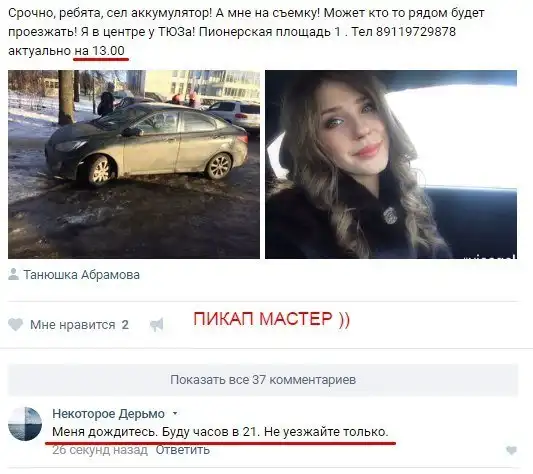Like the comment with the small heart
The height and width of the screenshot is (474, 533).
[x=511, y=451]
